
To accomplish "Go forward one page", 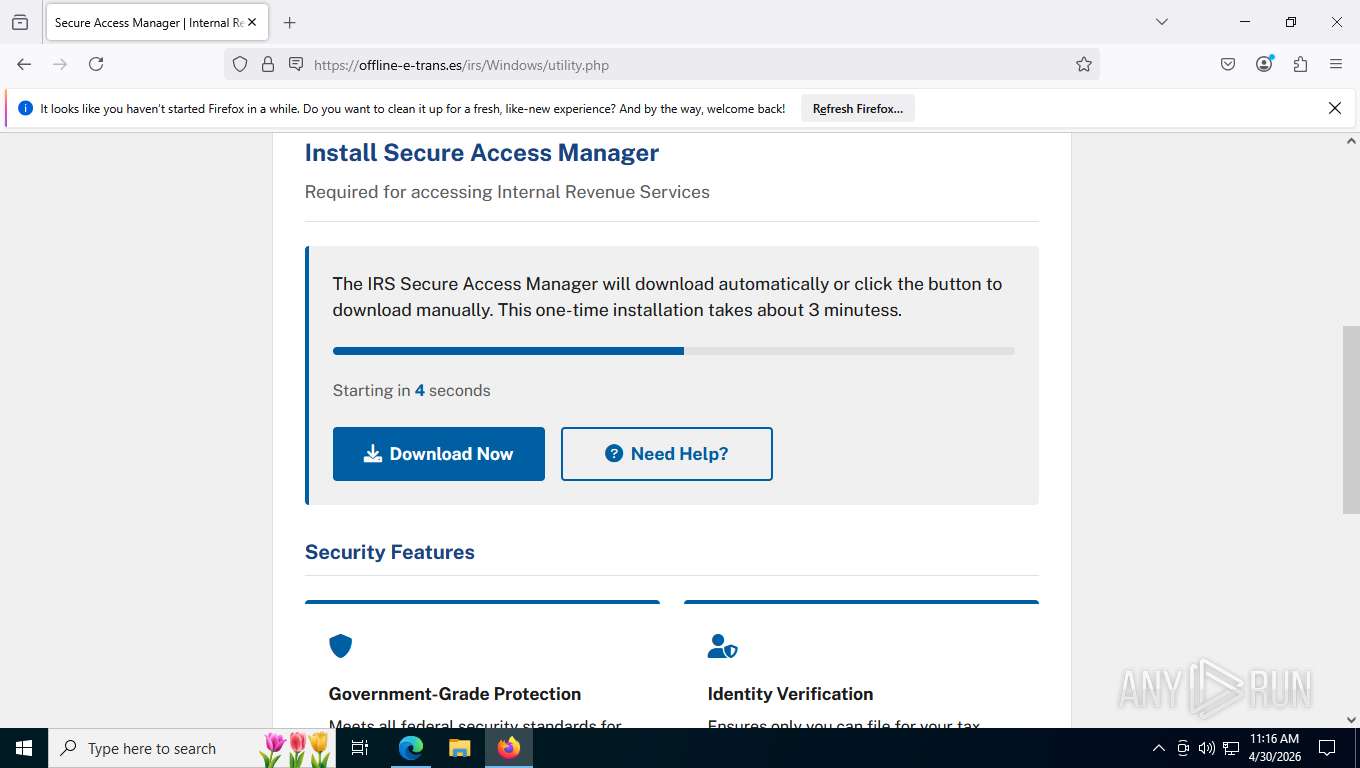I will click(60, 64).
